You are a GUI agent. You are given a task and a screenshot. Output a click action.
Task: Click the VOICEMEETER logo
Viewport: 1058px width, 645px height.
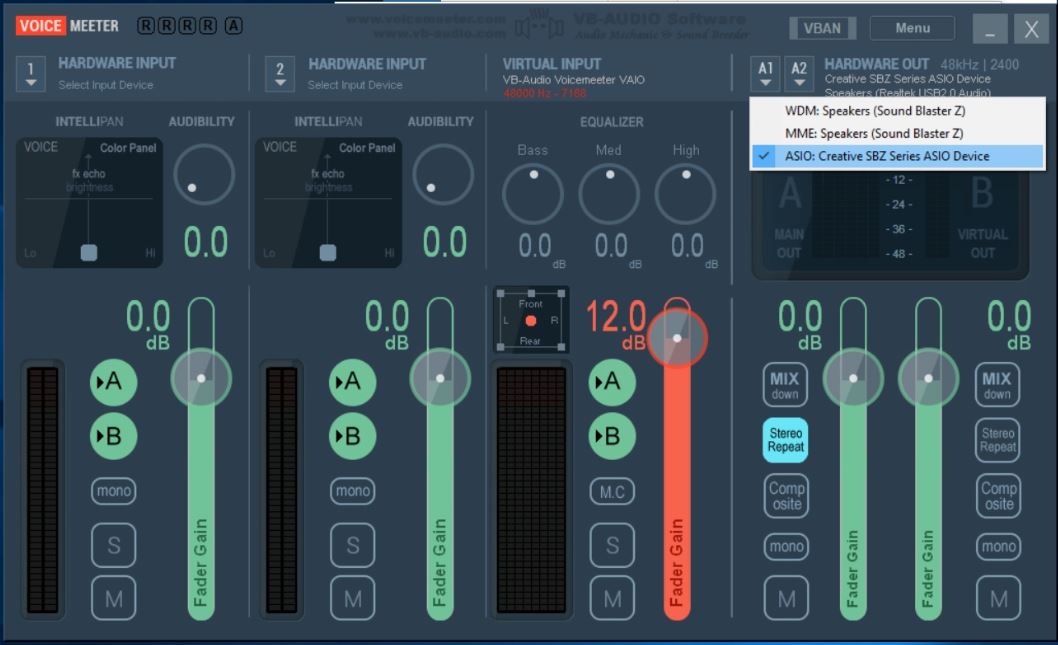(67, 26)
